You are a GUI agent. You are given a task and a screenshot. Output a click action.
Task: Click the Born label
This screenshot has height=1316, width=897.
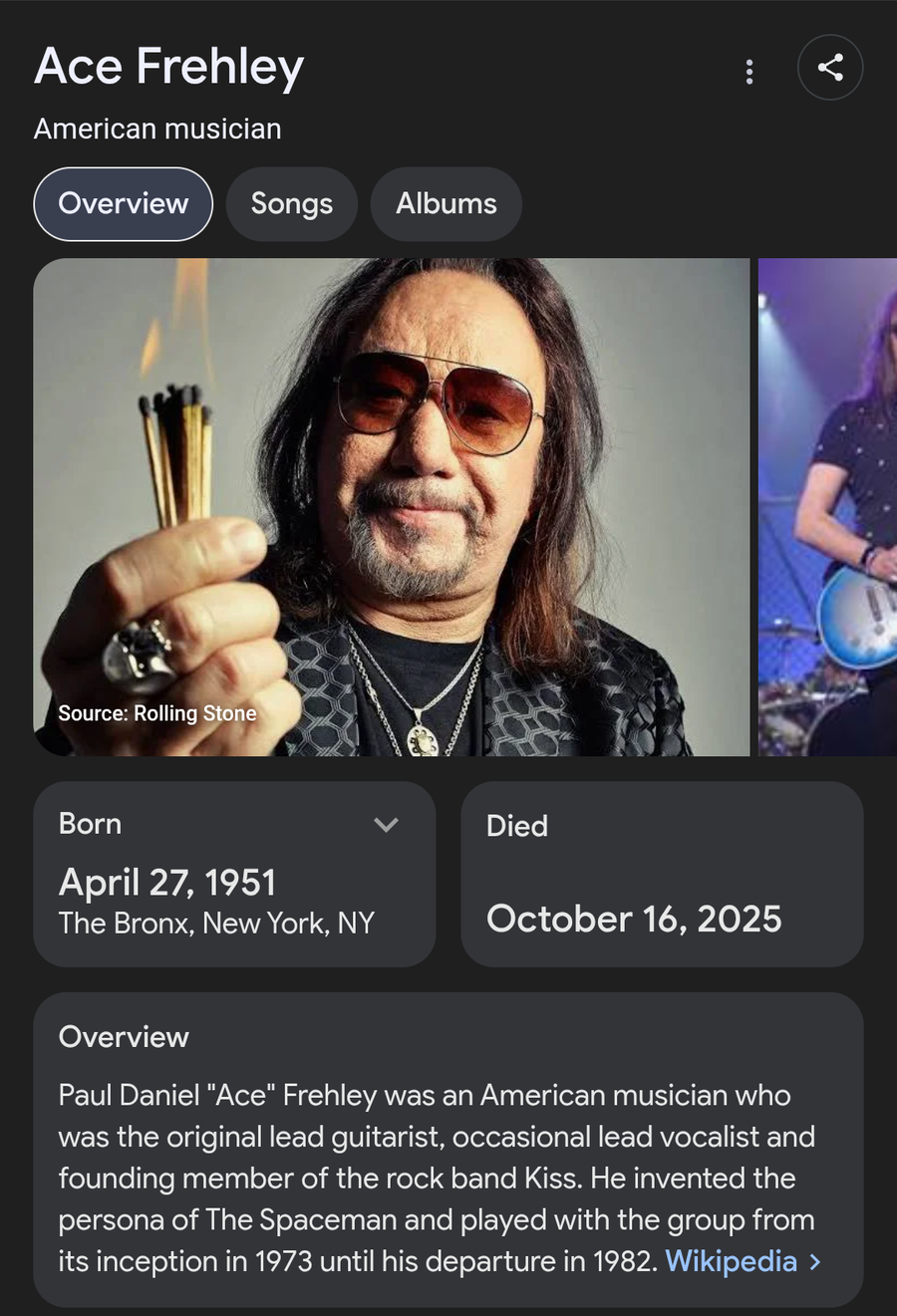(x=91, y=824)
